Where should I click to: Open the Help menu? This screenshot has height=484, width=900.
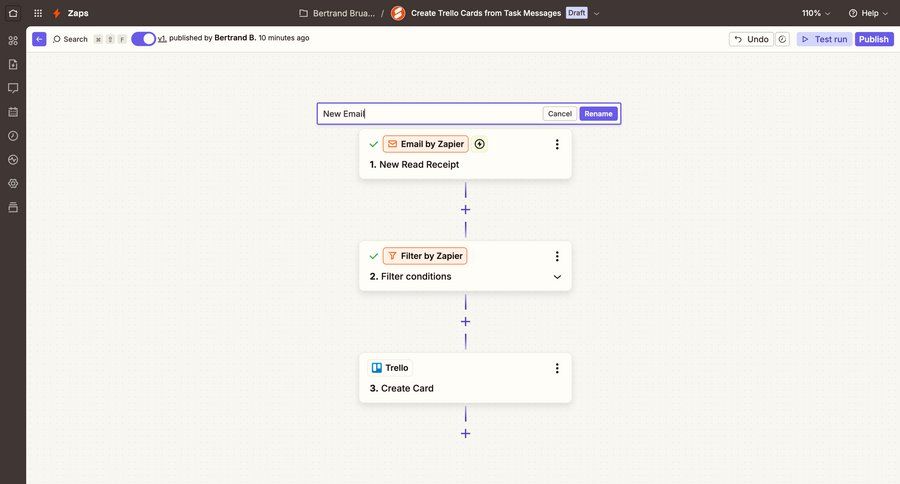click(868, 13)
